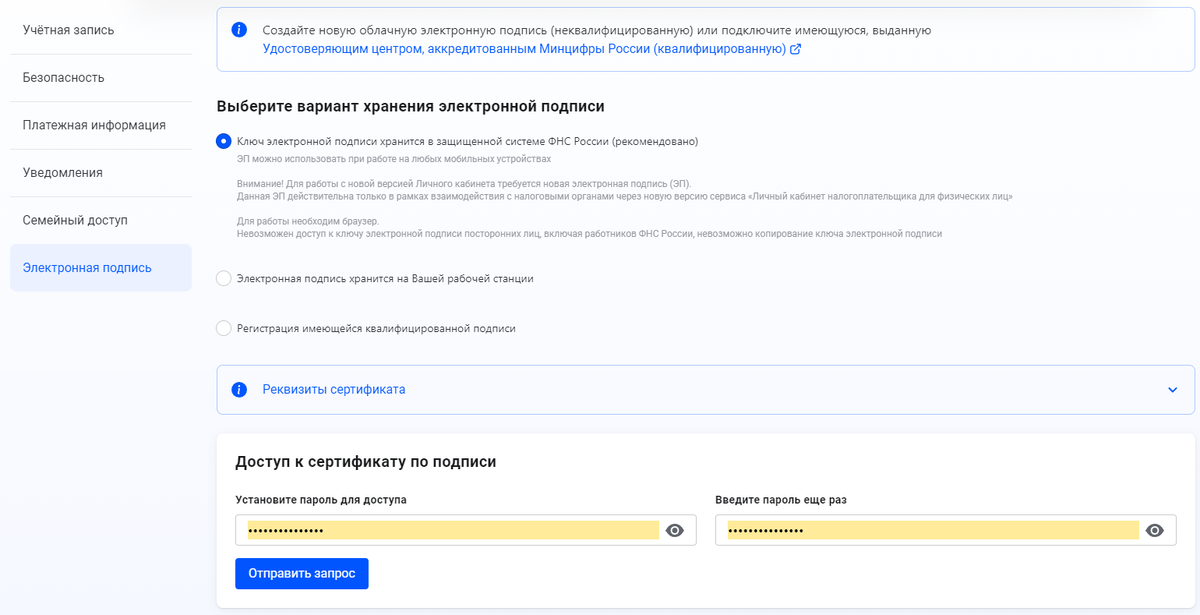Select option storing signature on your workstation
1200x615 pixels.
tap(223, 279)
